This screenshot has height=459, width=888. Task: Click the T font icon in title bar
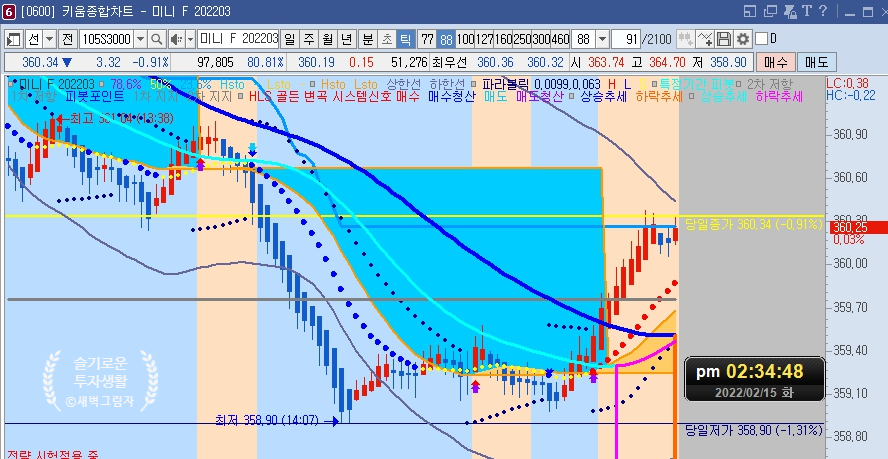806,11
